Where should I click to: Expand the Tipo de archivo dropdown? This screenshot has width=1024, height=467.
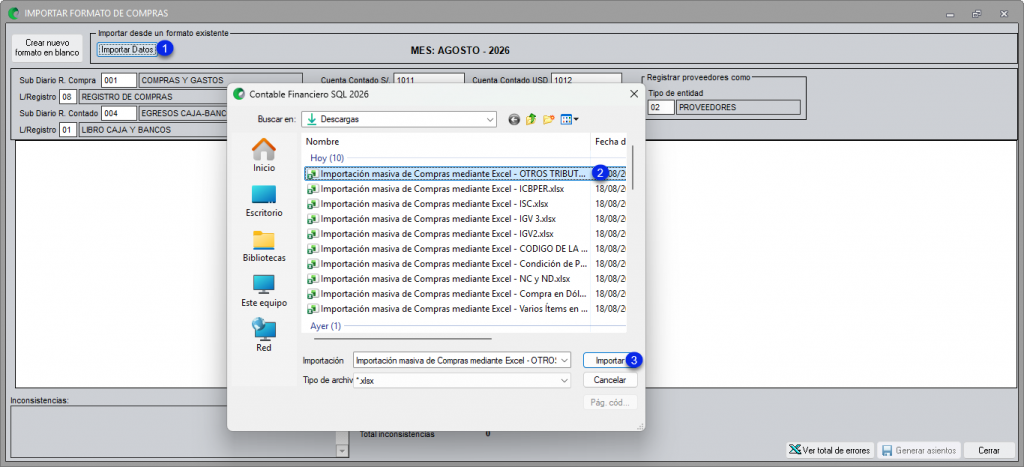(565, 380)
